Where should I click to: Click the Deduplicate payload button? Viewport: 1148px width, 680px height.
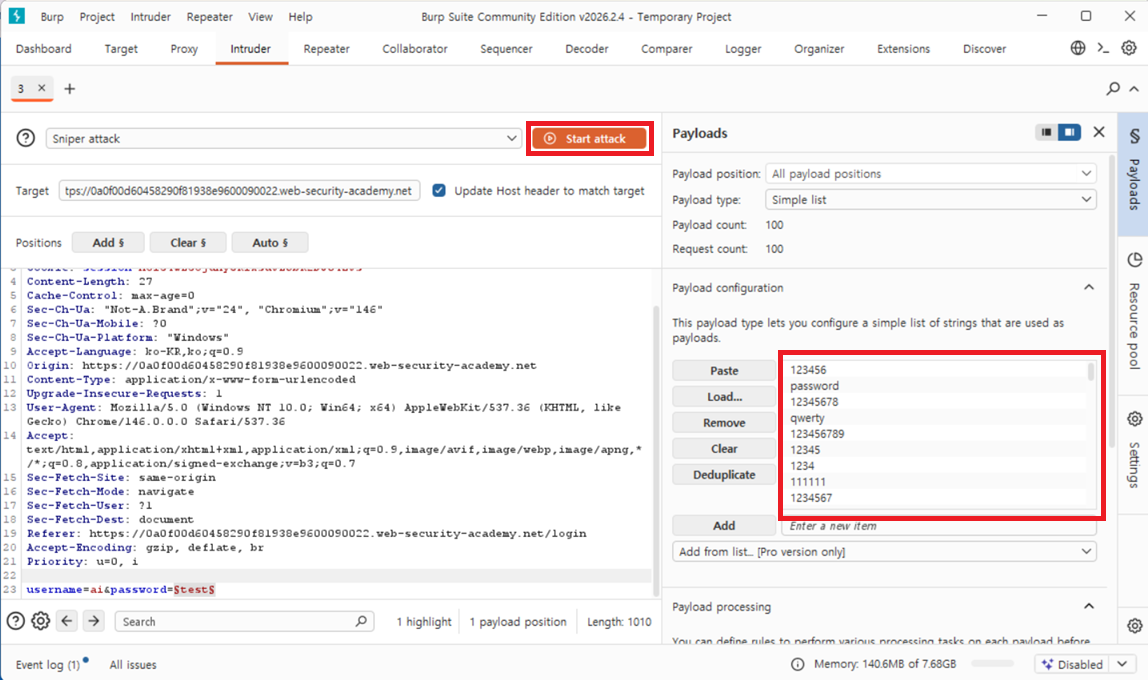[x=724, y=474]
